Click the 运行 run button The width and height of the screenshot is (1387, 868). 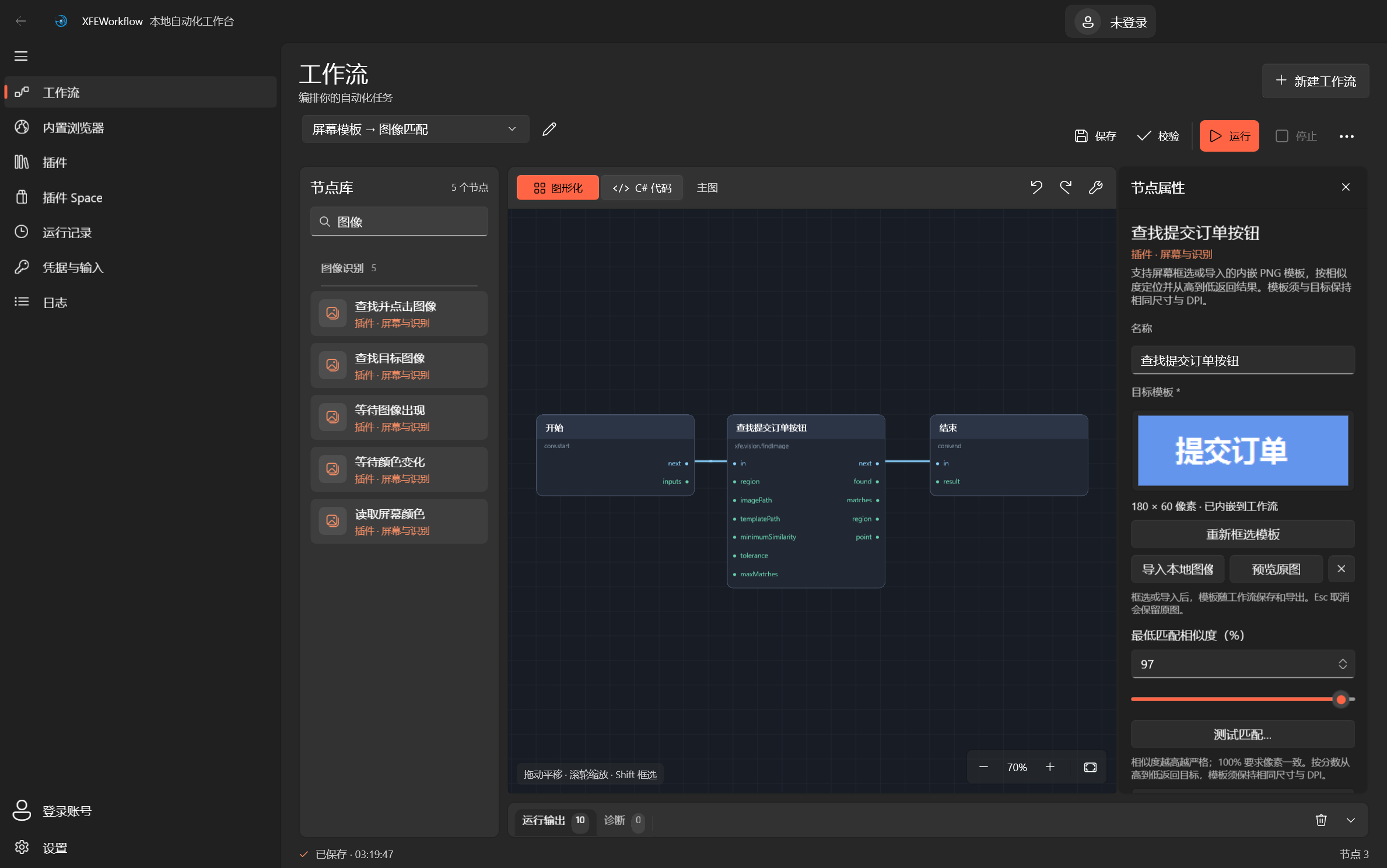[x=1229, y=136]
